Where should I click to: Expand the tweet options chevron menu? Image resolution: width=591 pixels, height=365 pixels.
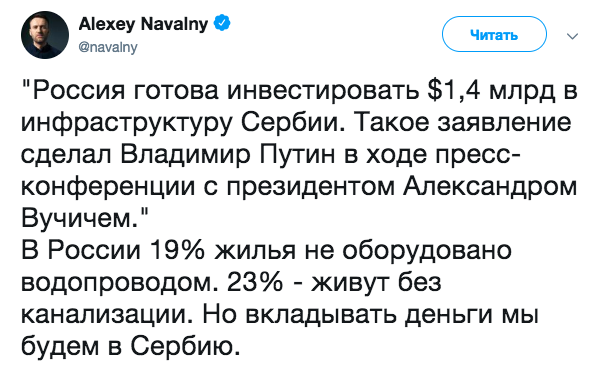coord(572,36)
